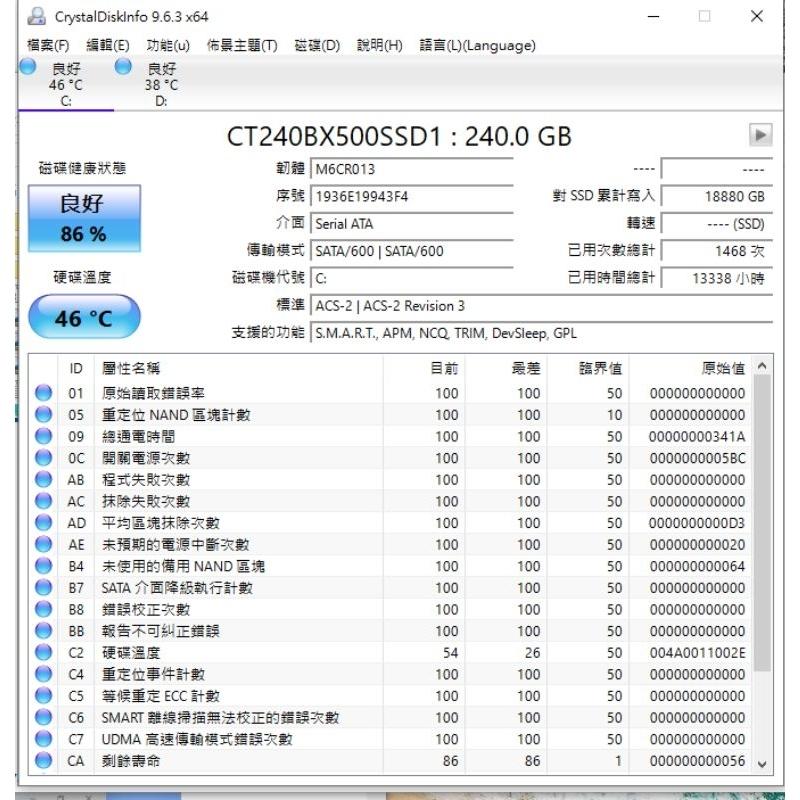The width and height of the screenshot is (800, 800).
Task: Open the 語言(L)(Language) menu
Action: pyautogui.click(x=478, y=45)
